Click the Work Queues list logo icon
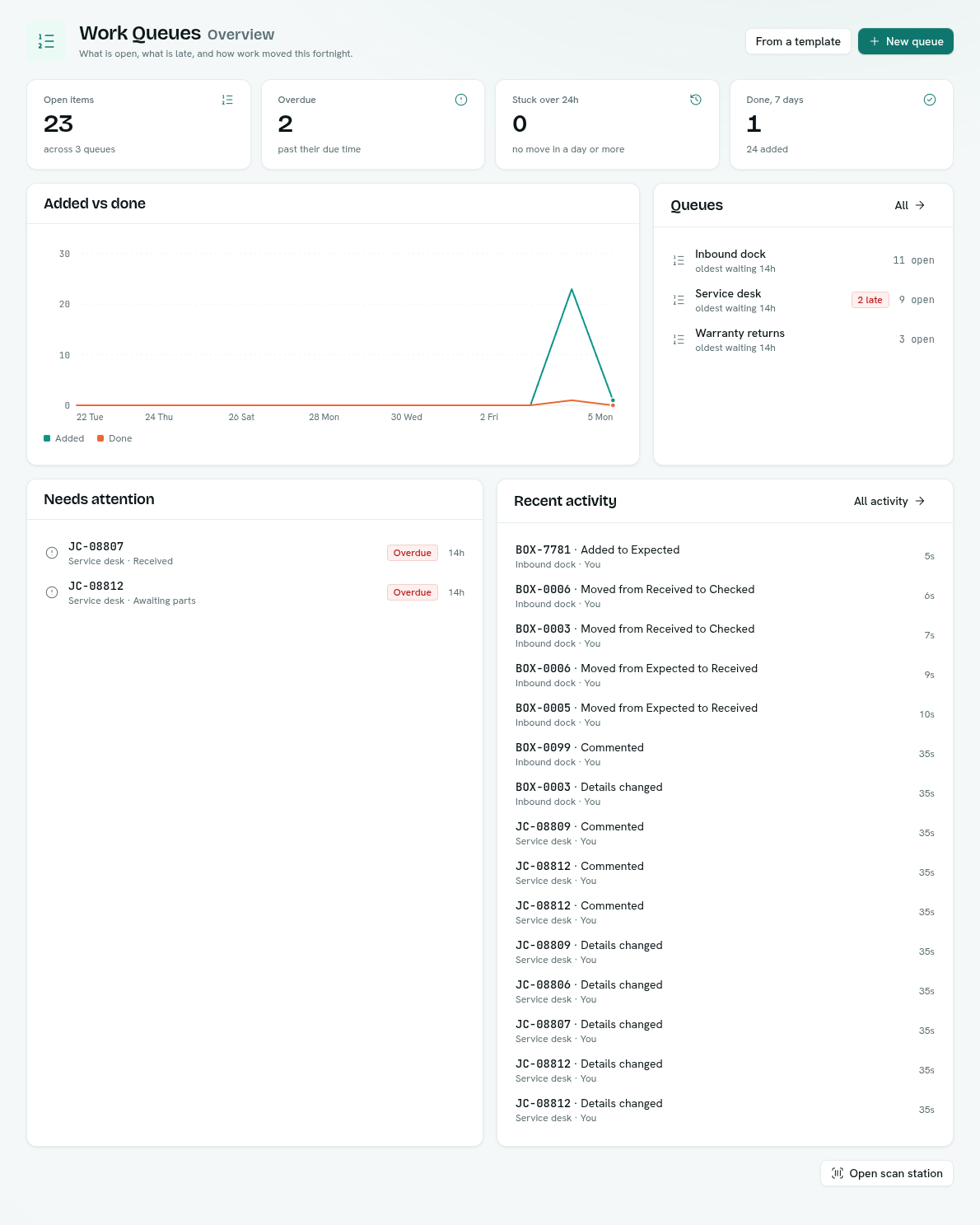The width and height of the screenshot is (980, 1225). click(x=46, y=41)
